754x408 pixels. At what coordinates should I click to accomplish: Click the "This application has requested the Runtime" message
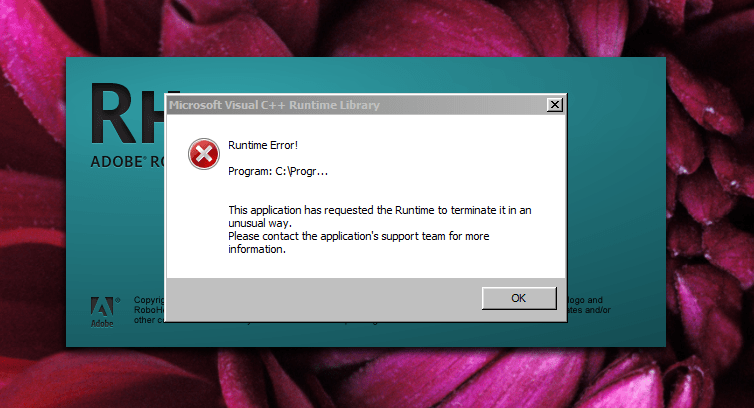pyautogui.click(x=379, y=217)
